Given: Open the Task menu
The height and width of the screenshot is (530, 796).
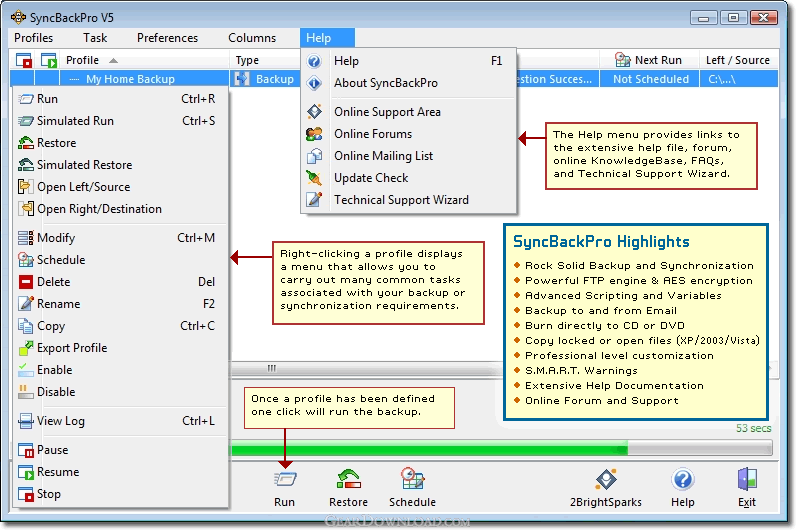Looking at the screenshot, I should [95, 38].
